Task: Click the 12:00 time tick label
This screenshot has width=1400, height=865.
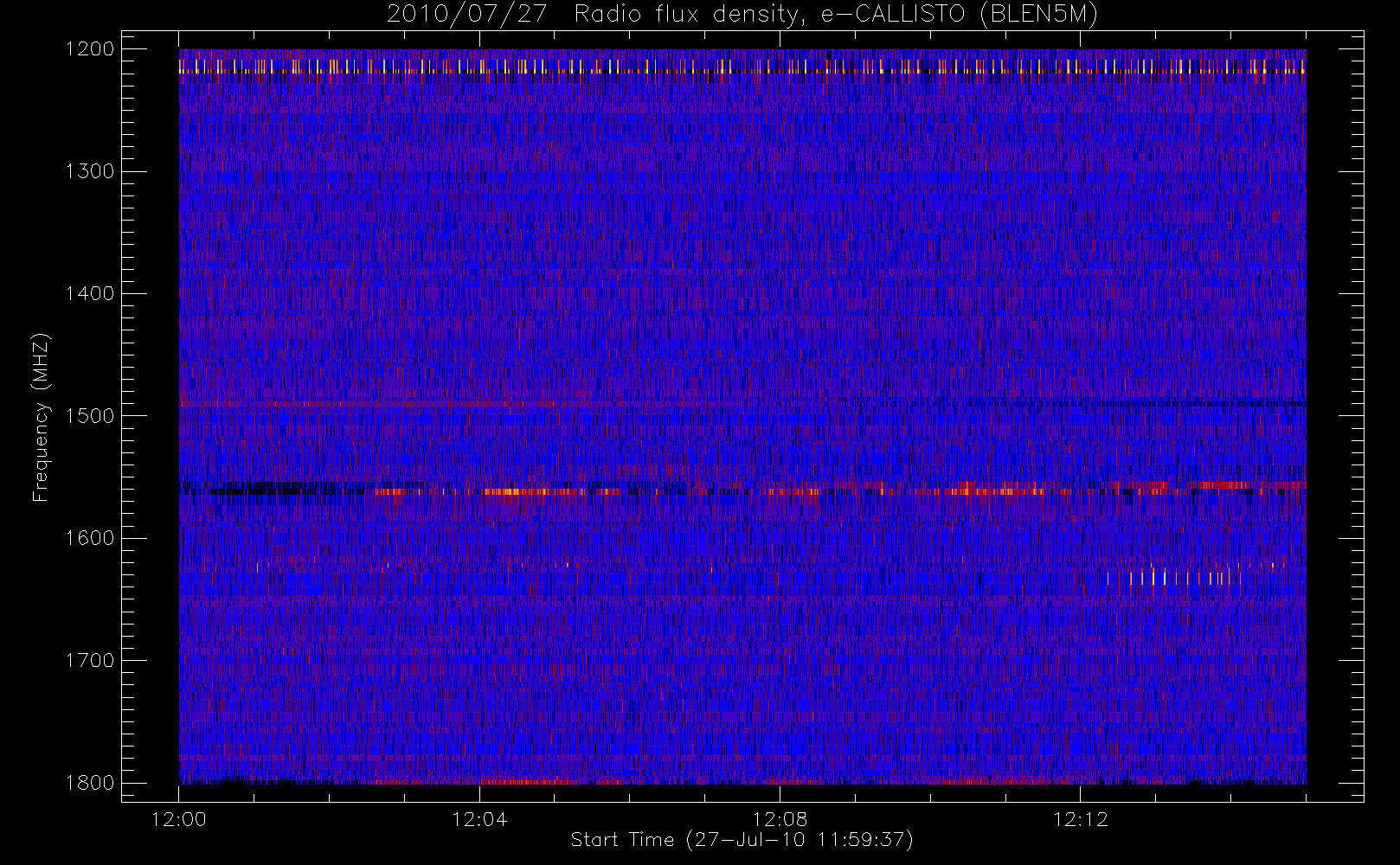Action: point(179,819)
